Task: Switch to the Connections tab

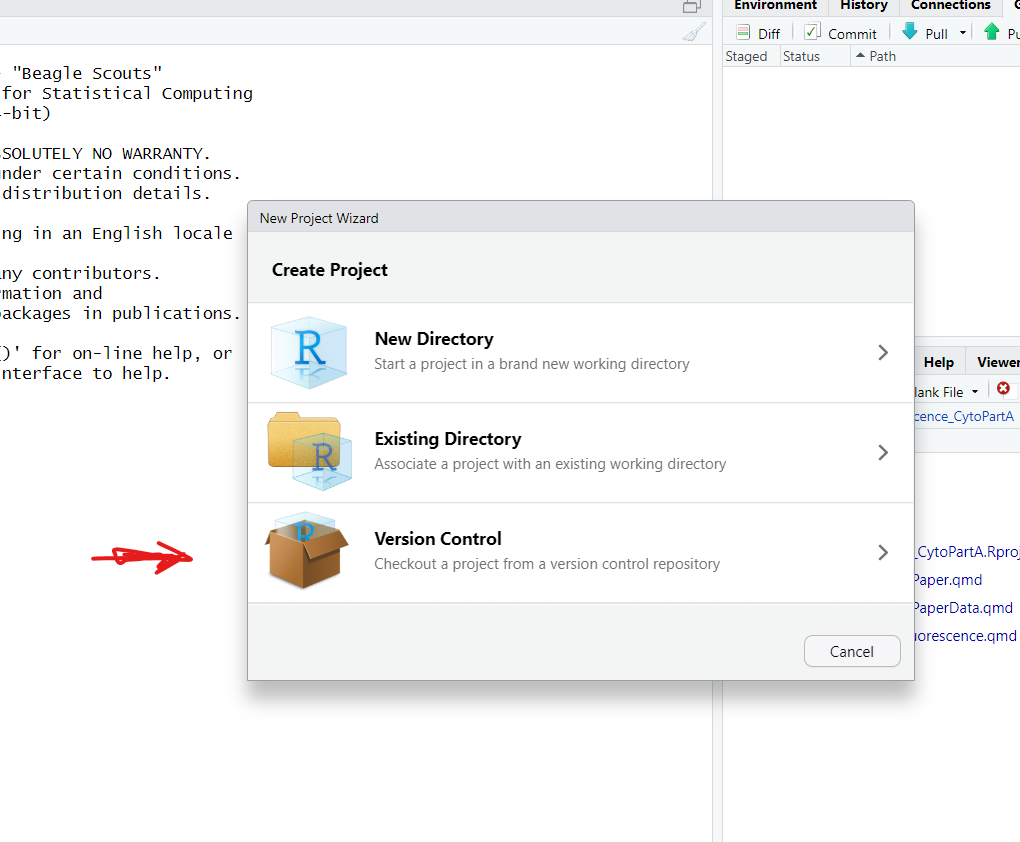Action: [x=950, y=6]
